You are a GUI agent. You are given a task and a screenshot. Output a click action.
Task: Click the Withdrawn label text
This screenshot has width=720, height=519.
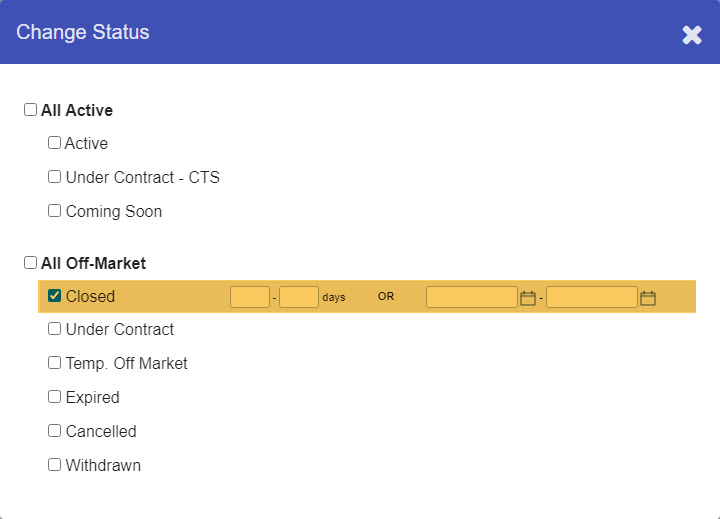(x=103, y=465)
